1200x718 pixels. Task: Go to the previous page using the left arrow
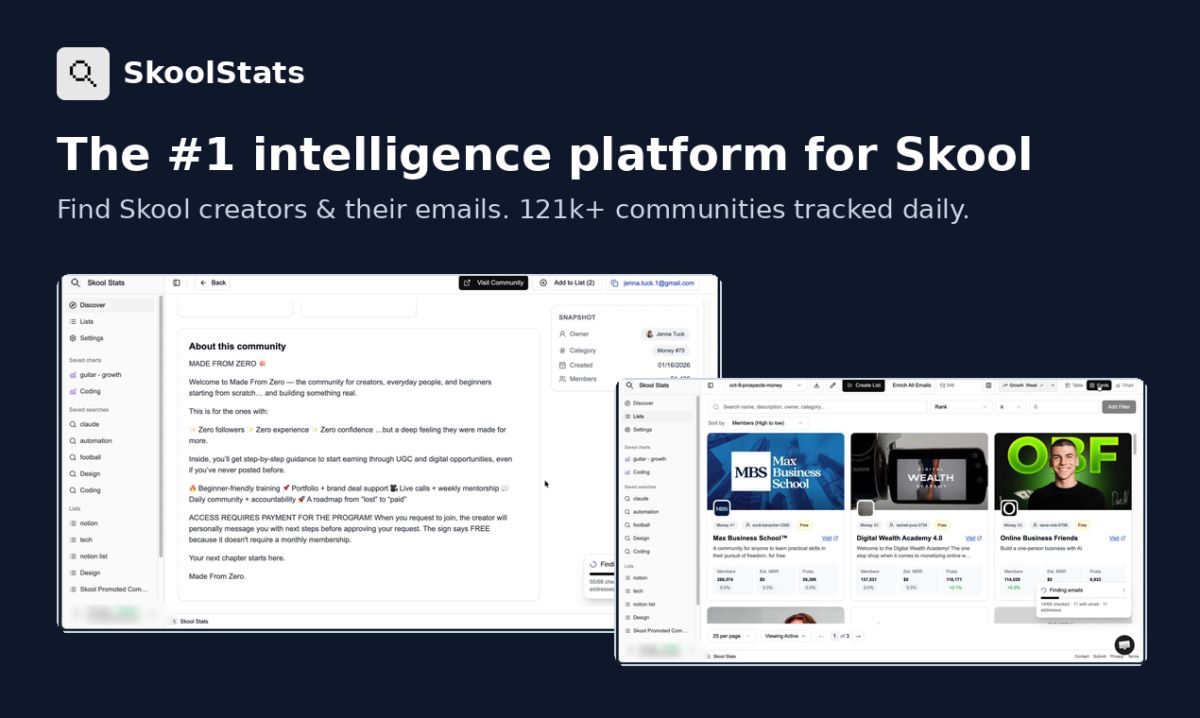pos(821,636)
